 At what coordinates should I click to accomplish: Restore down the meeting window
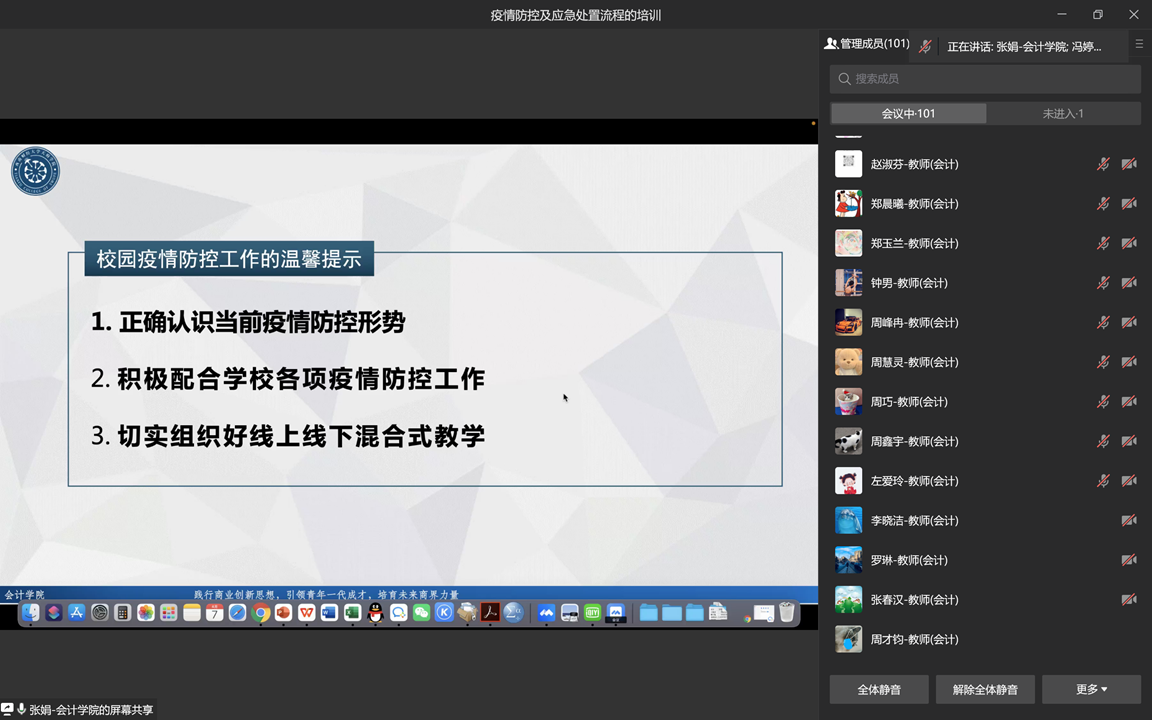[x=1098, y=14]
